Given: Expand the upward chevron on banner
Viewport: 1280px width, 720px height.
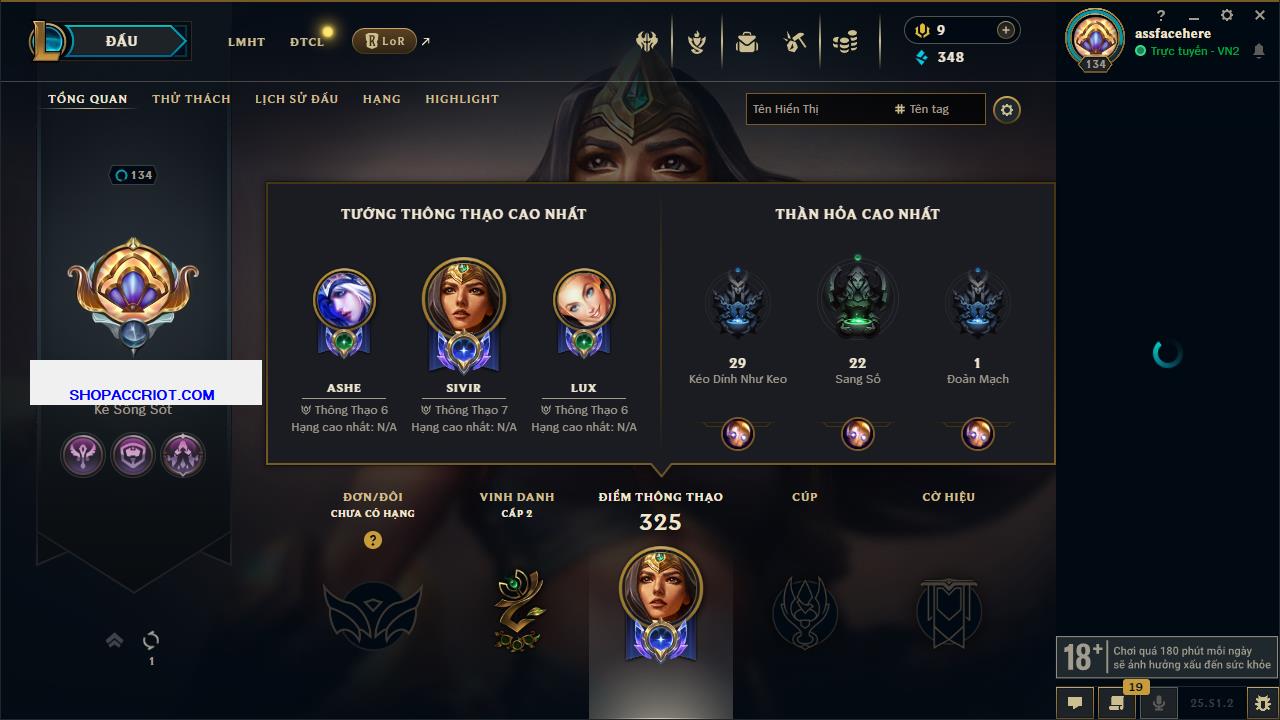Looking at the screenshot, I should point(114,640).
